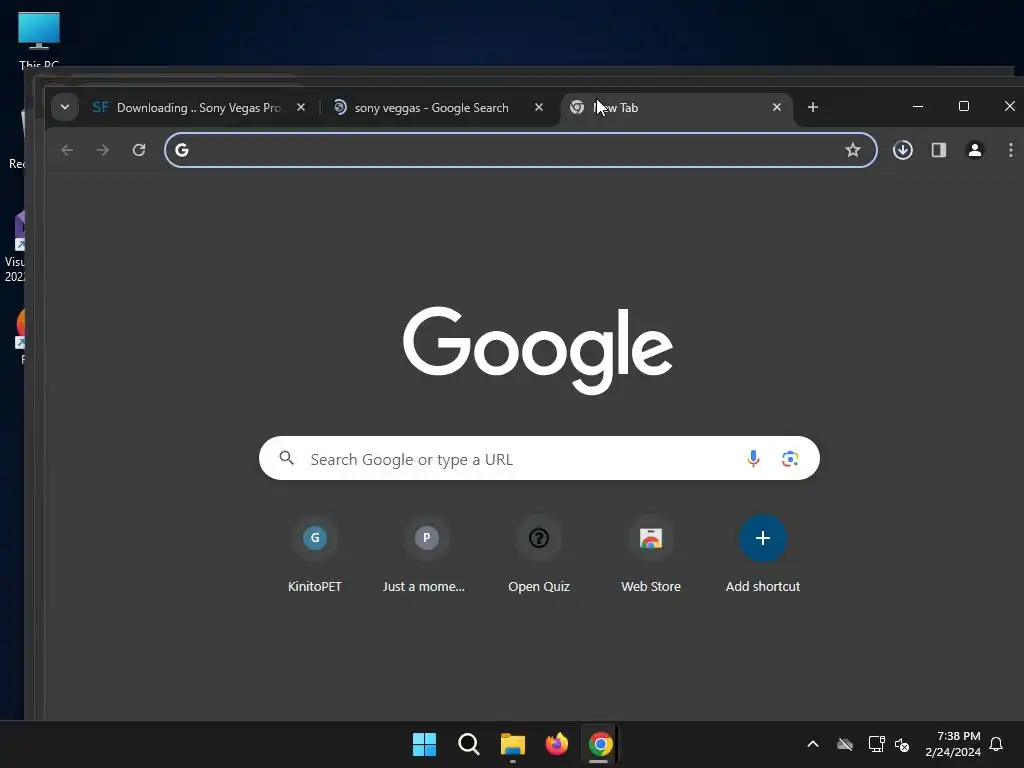The height and width of the screenshot is (768, 1024).
Task: Open the Chrome downloads icon
Action: pyautogui.click(x=903, y=150)
